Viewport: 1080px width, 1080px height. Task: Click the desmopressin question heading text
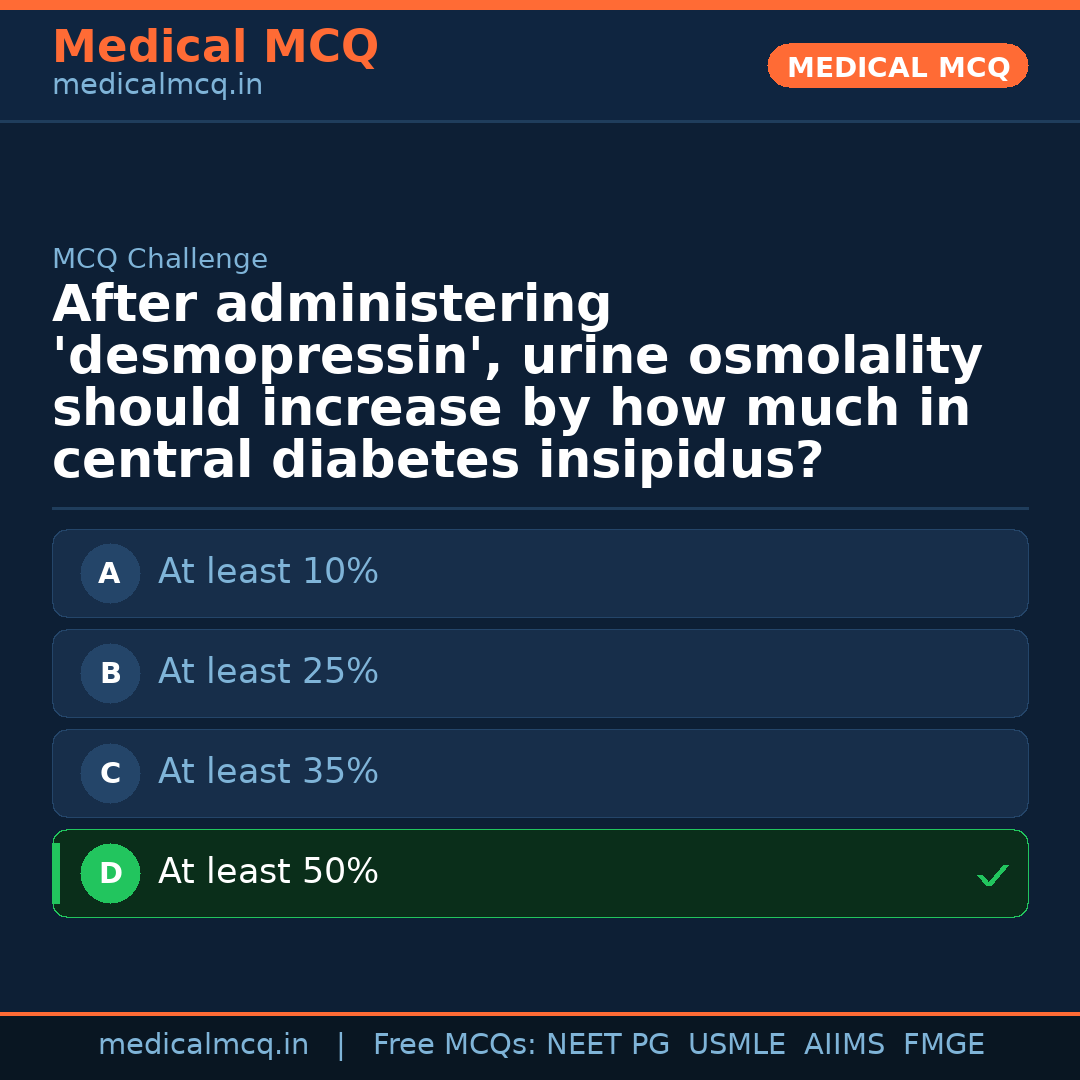click(x=517, y=383)
